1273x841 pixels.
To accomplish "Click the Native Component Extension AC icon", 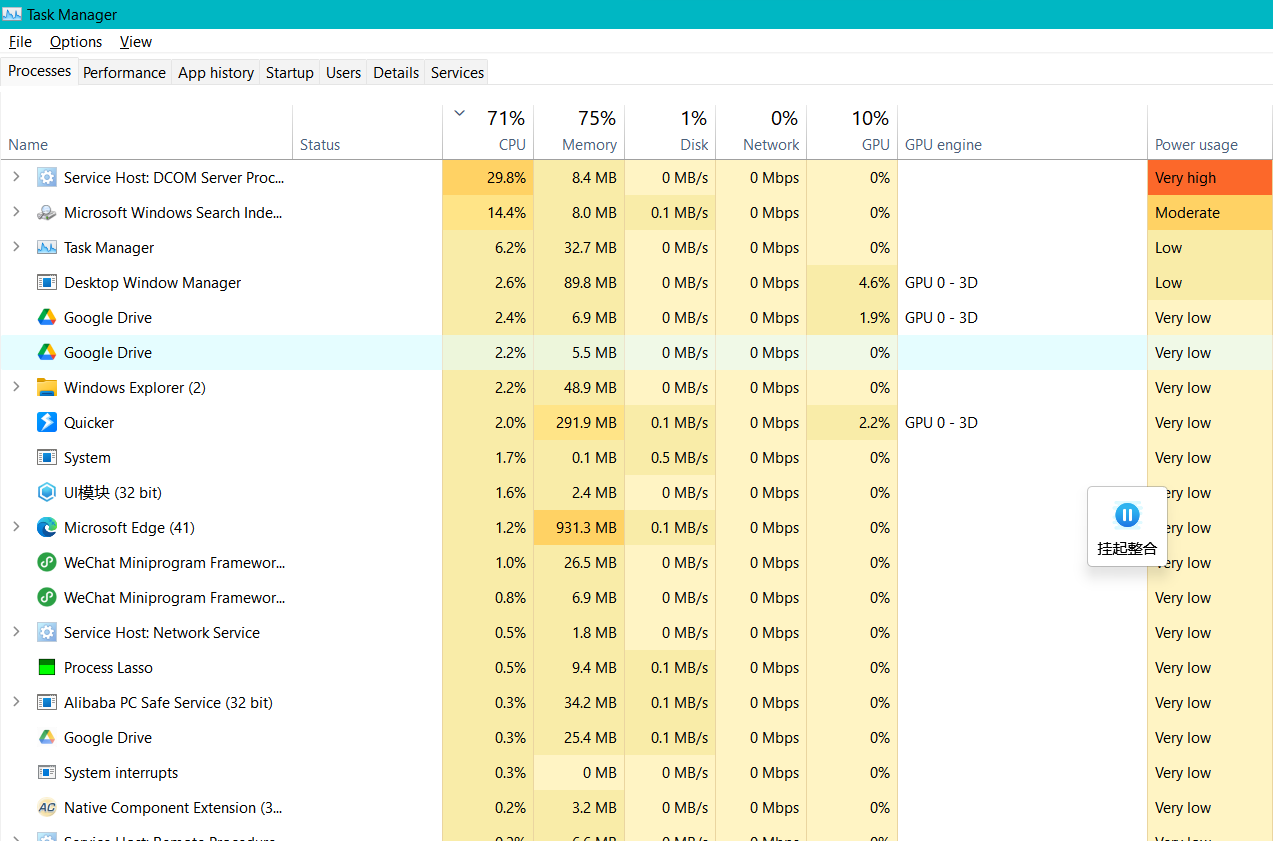I will click(47, 808).
